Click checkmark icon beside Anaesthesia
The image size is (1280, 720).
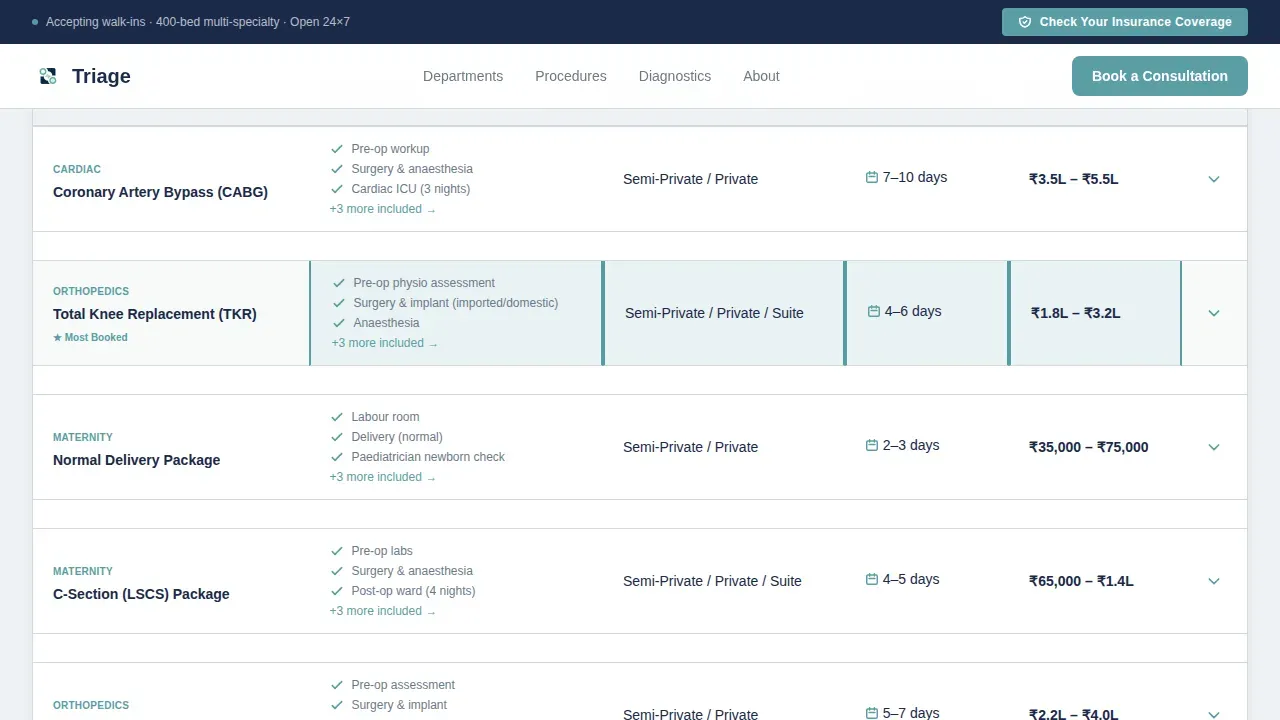(339, 323)
